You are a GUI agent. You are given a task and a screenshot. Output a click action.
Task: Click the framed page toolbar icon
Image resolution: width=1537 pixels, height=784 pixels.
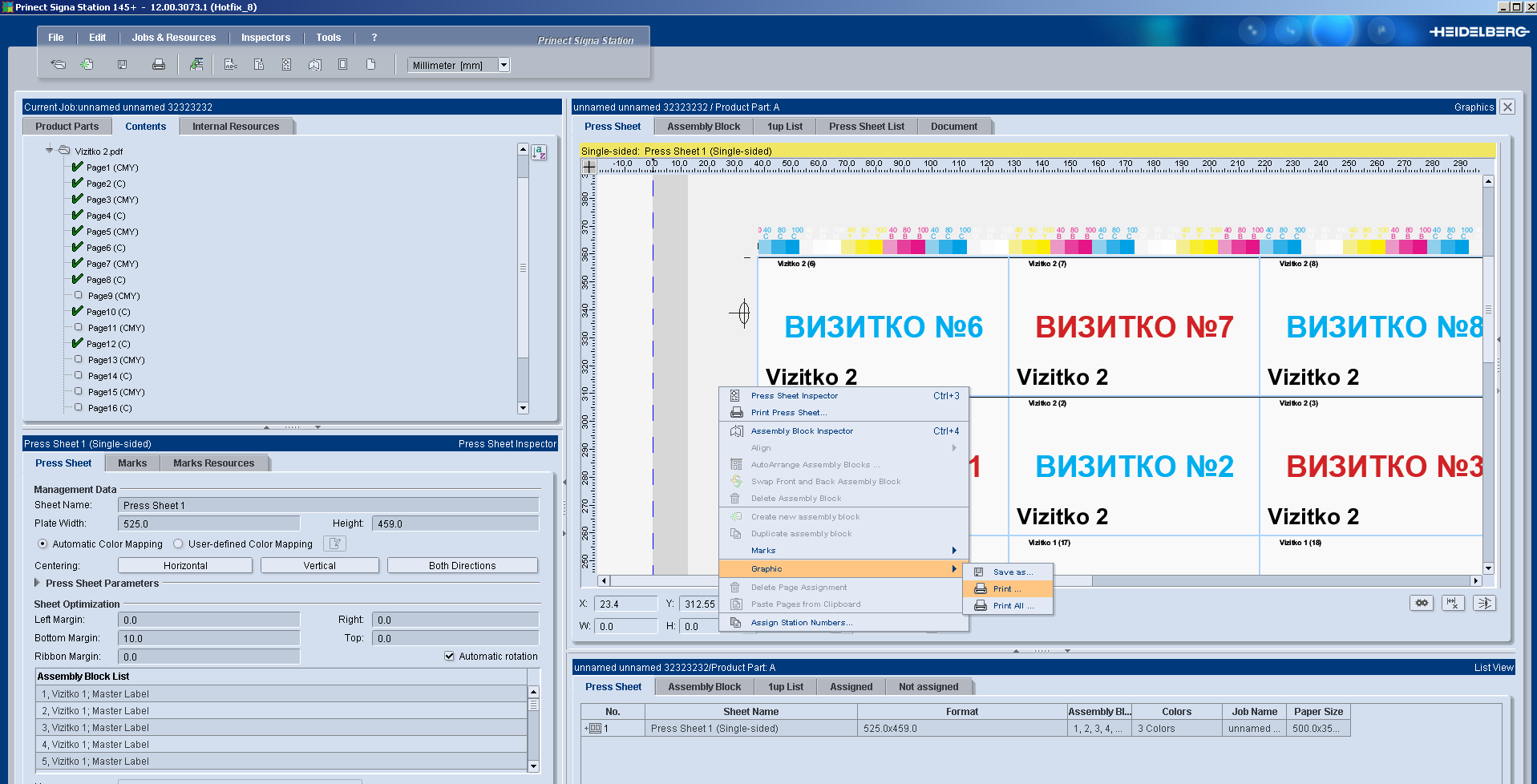[x=342, y=64]
